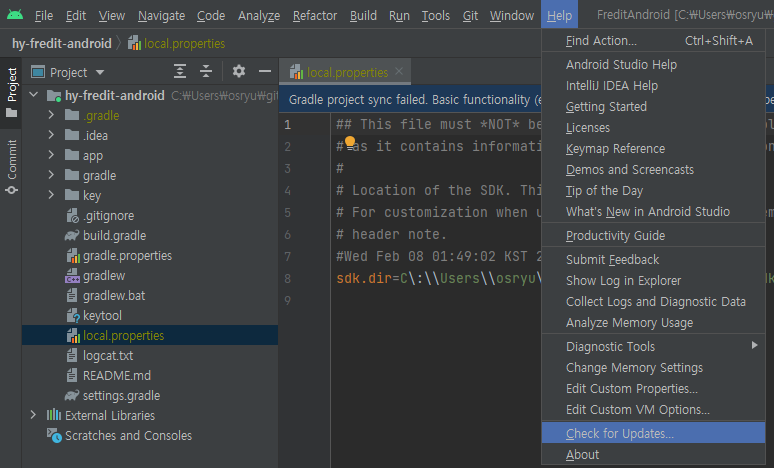Open the Window menu
774x468 pixels.
pos(512,16)
